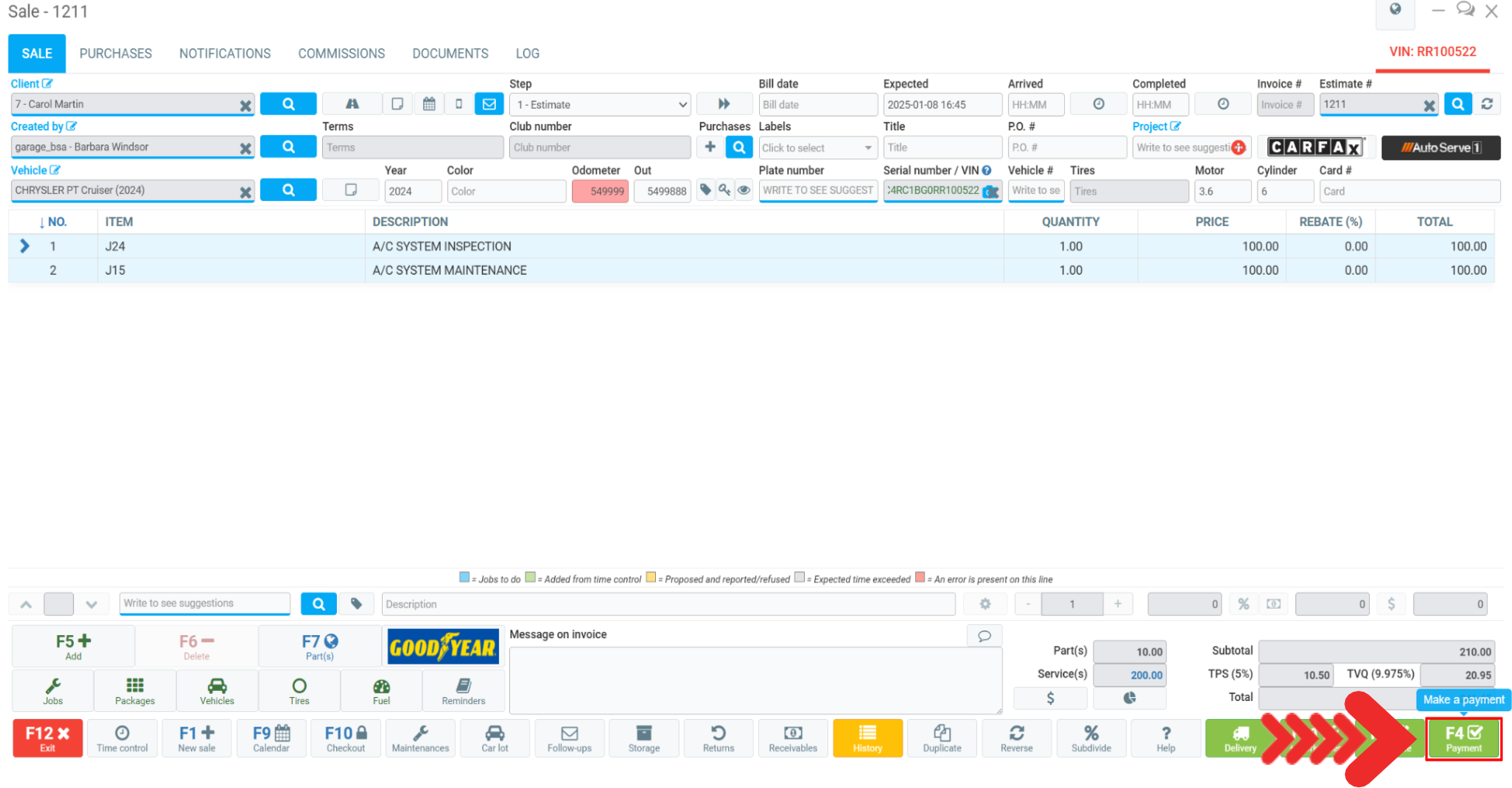Toggle the eye icon beside odometer out
This screenshot has width=1512, height=788.
pyautogui.click(x=744, y=190)
